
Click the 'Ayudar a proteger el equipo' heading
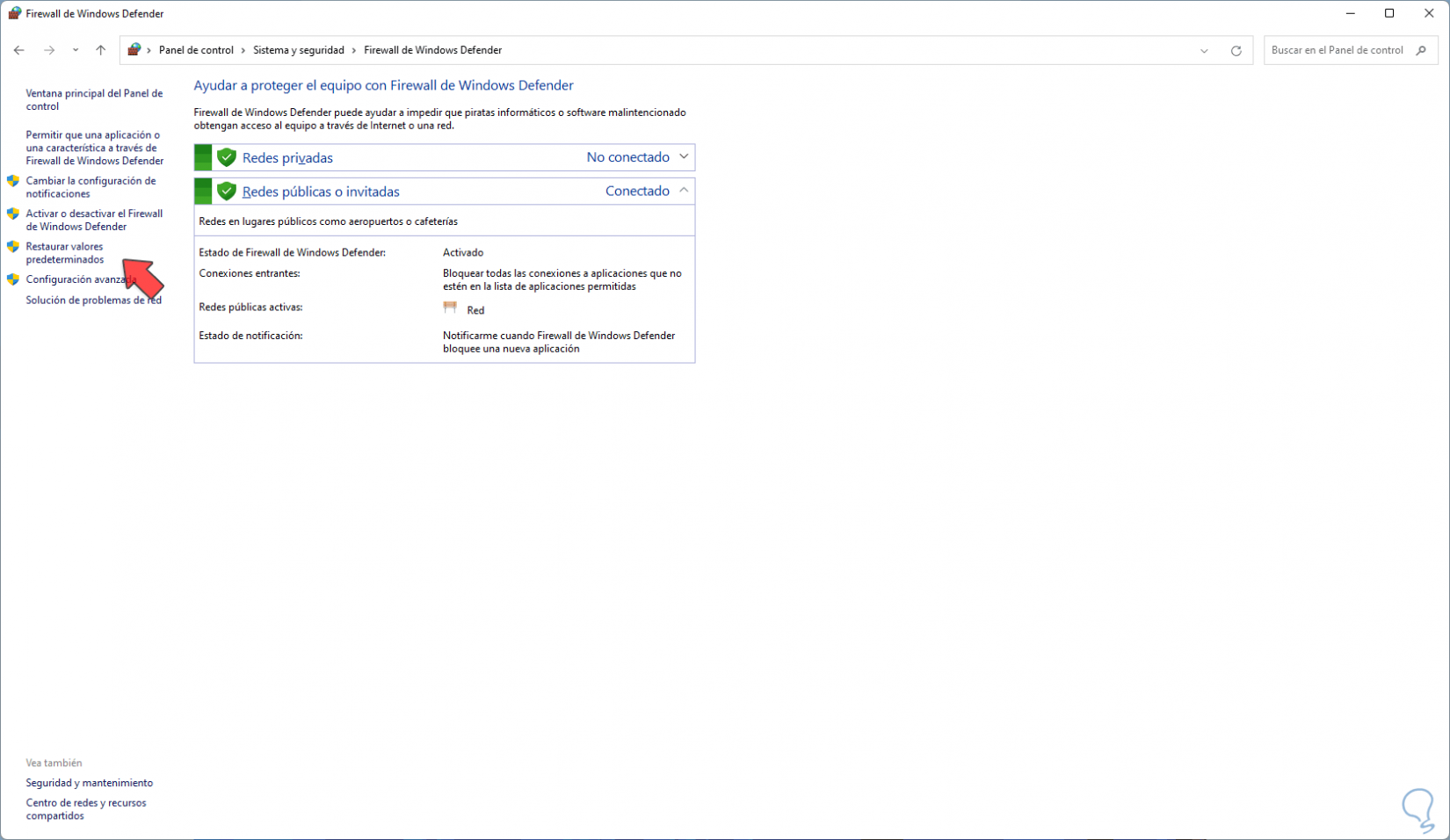383,85
